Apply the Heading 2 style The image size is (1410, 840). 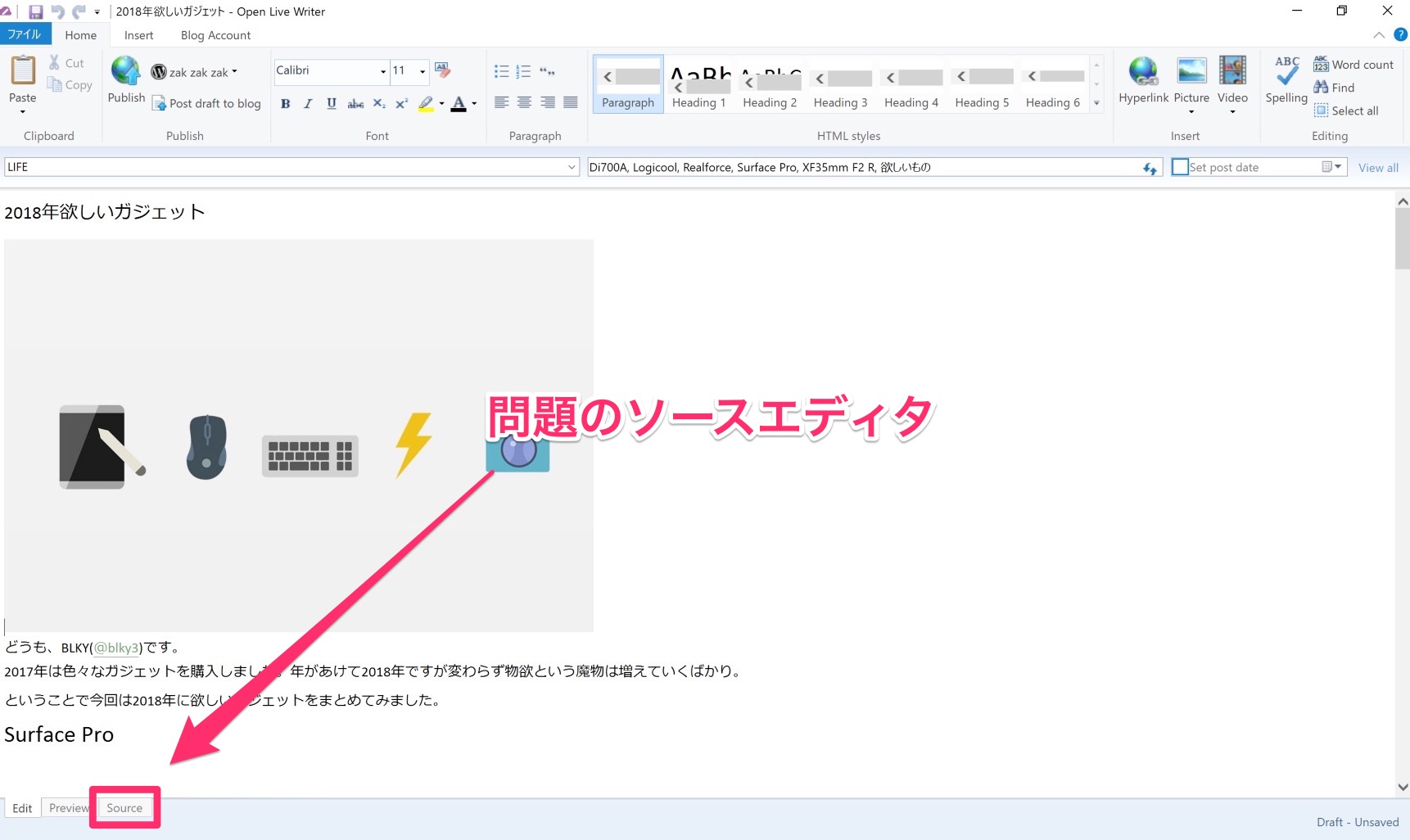tap(770, 84)
